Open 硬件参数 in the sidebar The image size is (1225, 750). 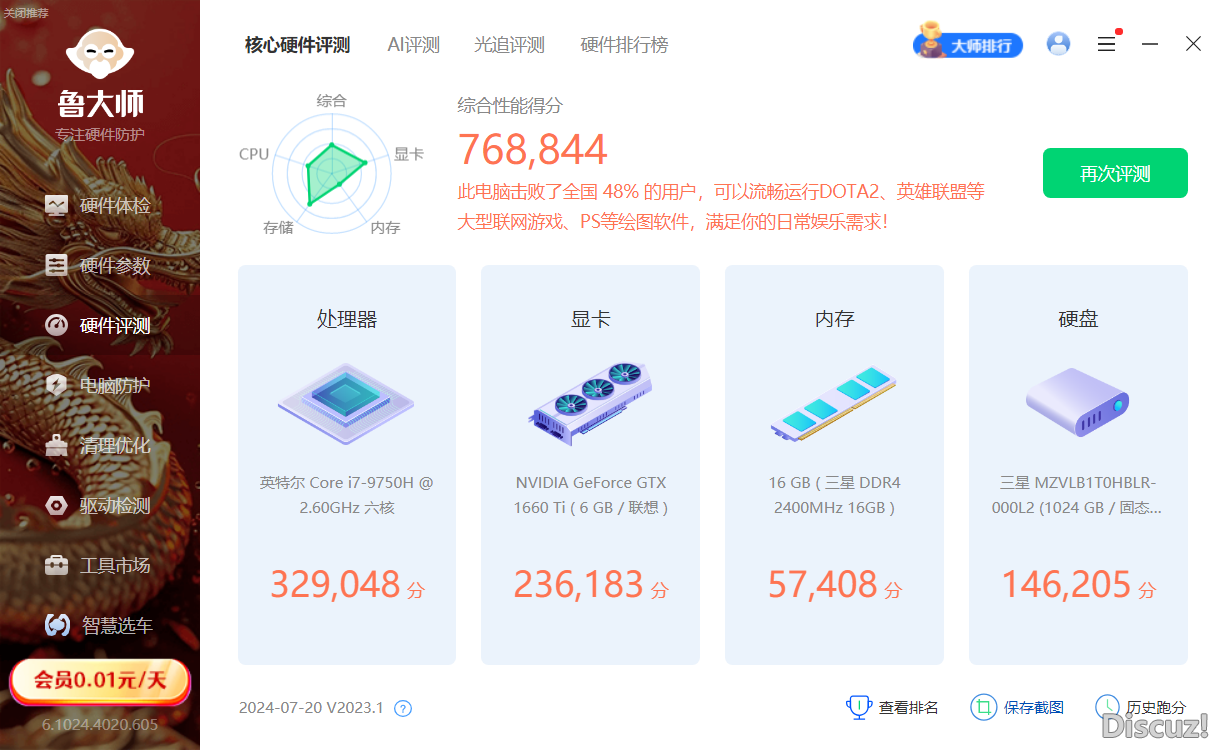(x=98, y=266)
